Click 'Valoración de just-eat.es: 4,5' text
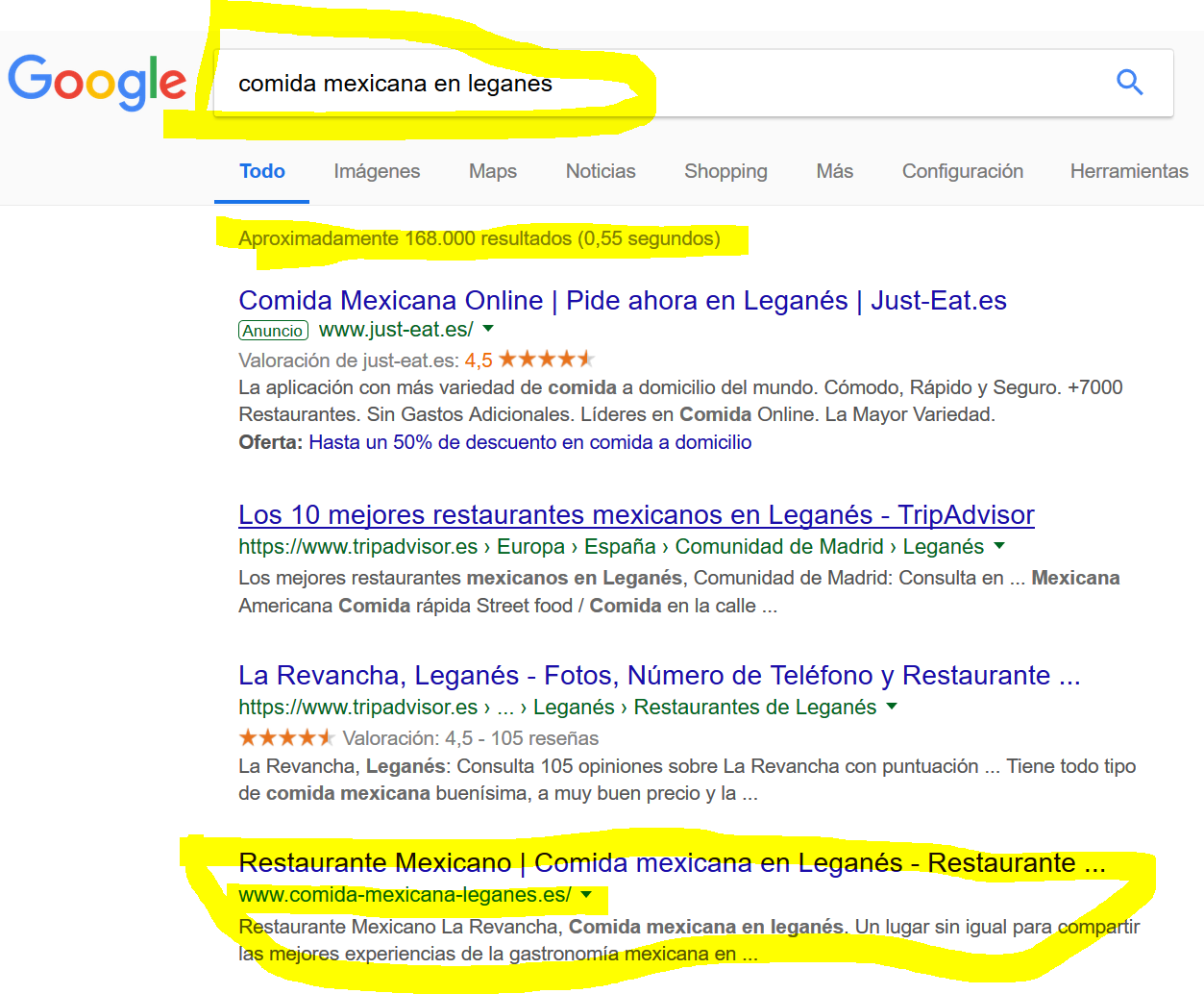 [x=365, y=360]
